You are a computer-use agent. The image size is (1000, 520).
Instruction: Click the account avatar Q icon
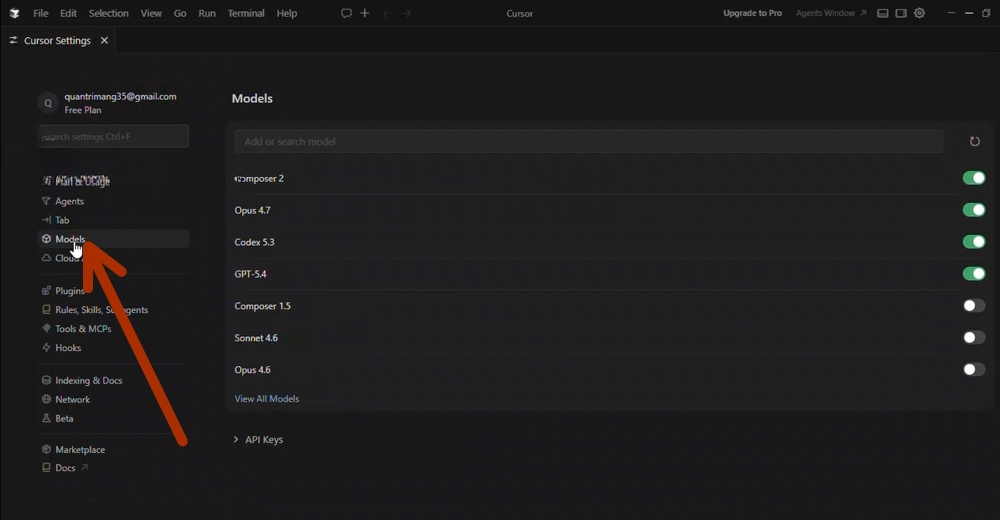click(x=48, y=103)
